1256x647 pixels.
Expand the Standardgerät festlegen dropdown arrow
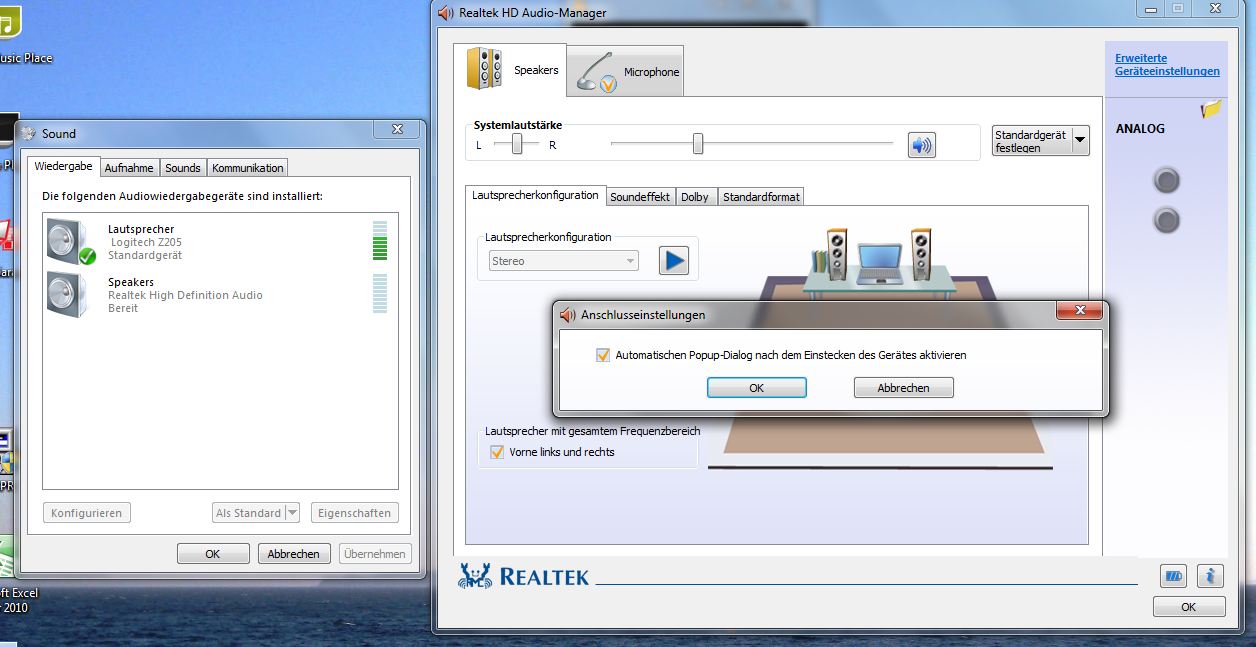(x=1080, y=141)
